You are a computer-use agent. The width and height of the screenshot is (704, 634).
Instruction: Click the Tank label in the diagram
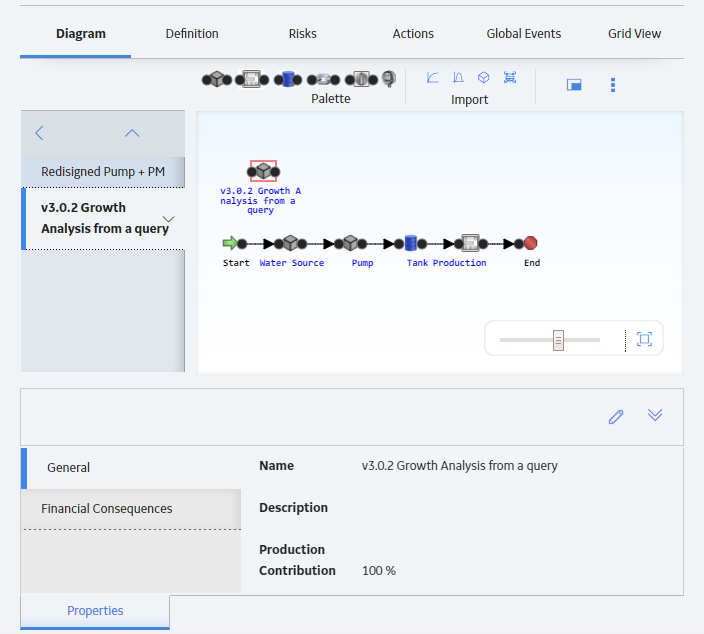click(x=417, y=263)
